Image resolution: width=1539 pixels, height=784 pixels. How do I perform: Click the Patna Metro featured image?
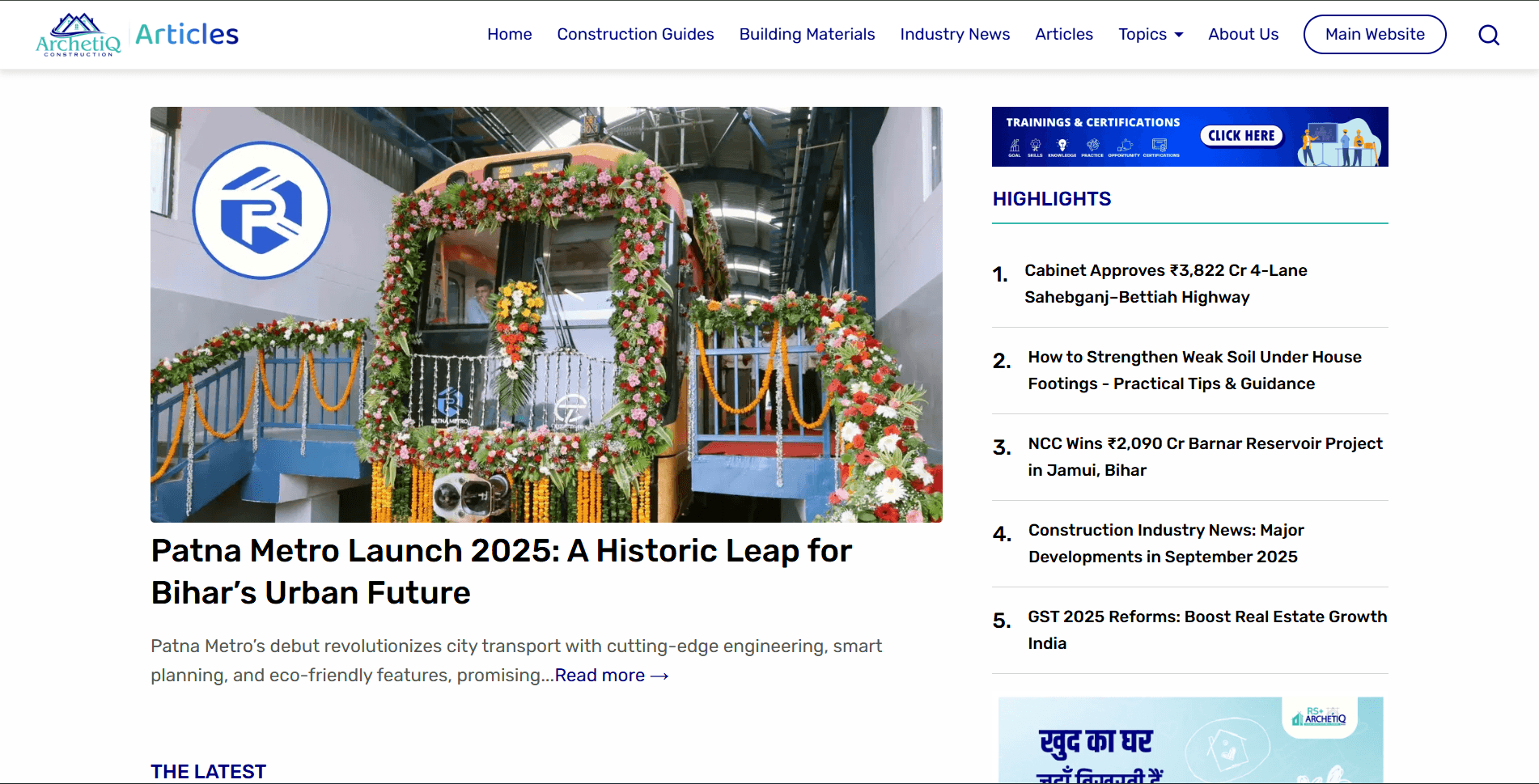[546, 314]
